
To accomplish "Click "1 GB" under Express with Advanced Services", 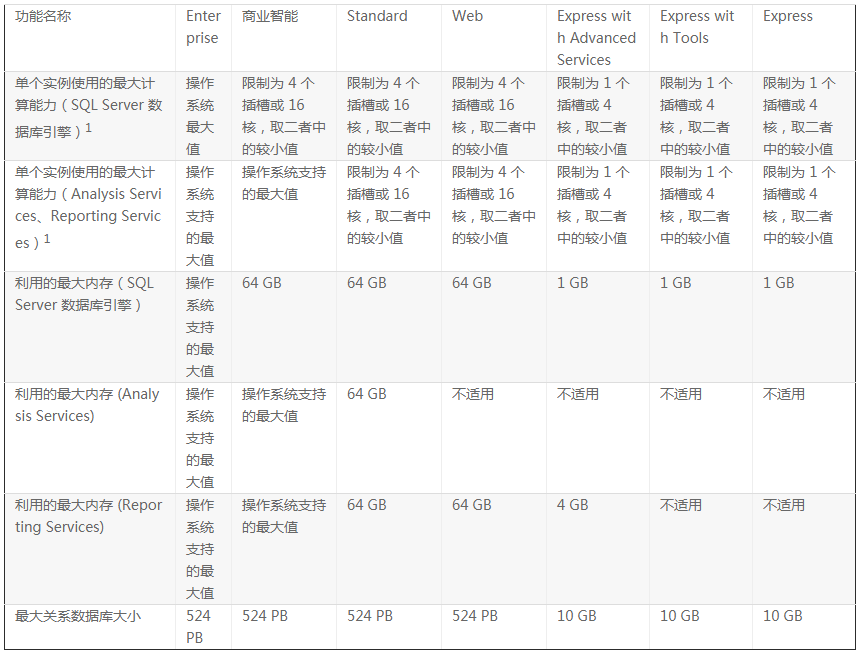I will click(573, 283).
